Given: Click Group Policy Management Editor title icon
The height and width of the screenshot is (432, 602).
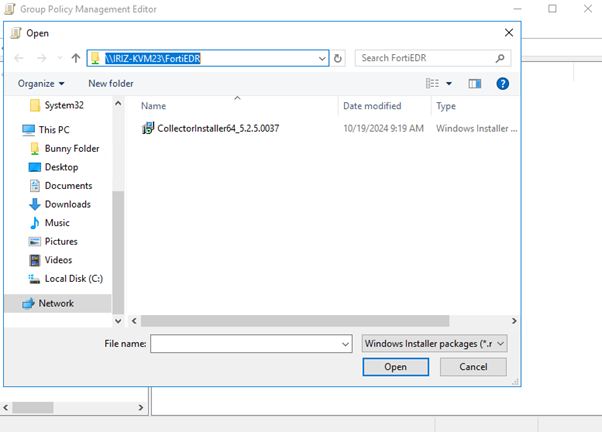Looking at the screenshot, I should pos(10,9).
